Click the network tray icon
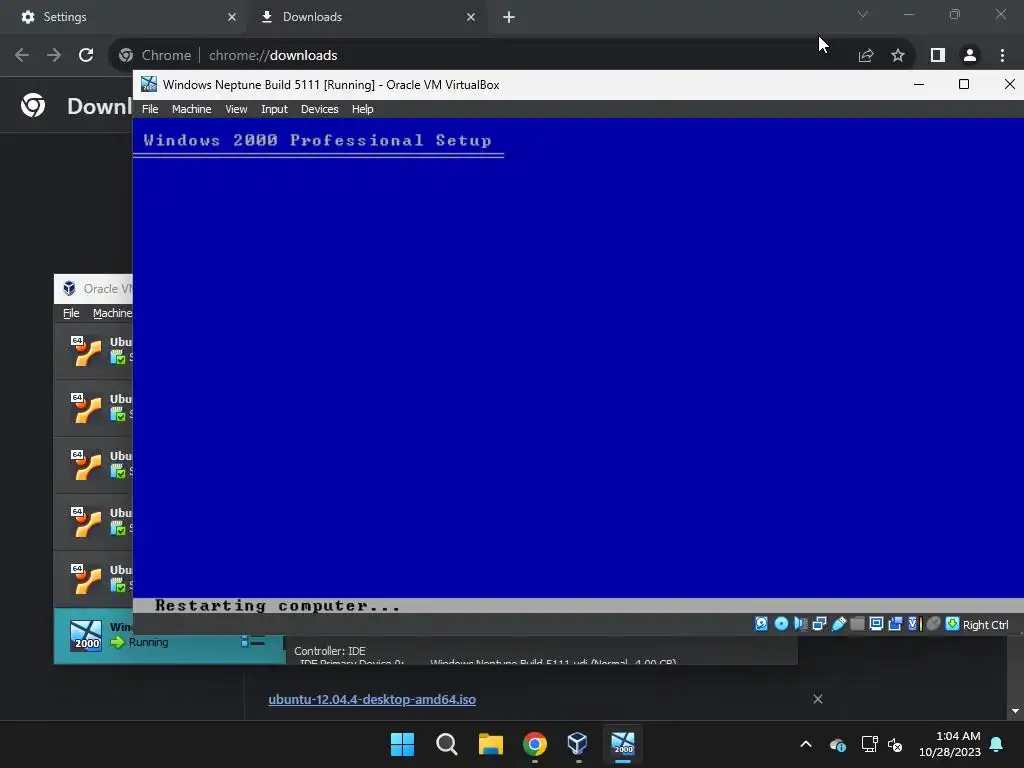The image size is (1024, 768). [869, 744]
